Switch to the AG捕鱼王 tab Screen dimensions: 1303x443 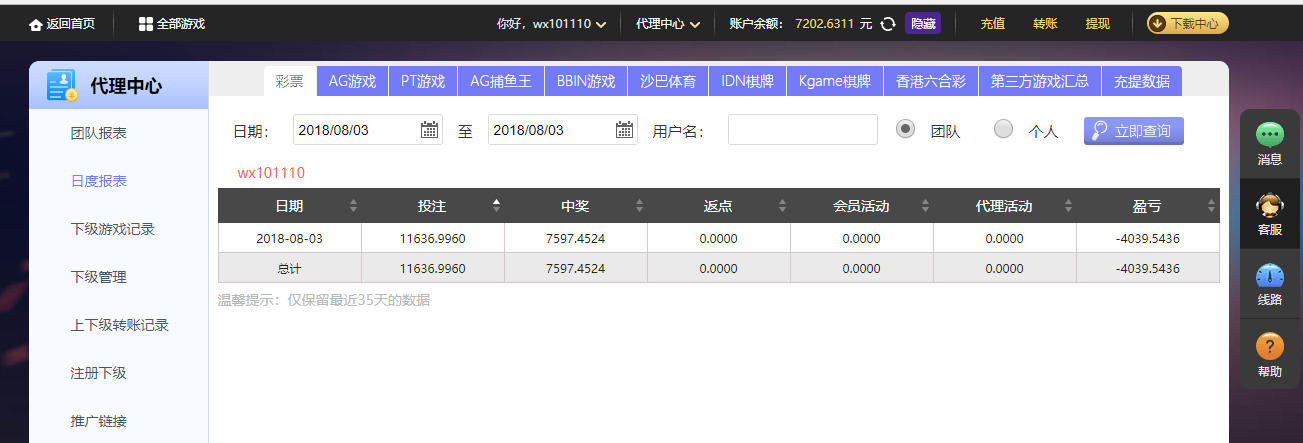501,81
